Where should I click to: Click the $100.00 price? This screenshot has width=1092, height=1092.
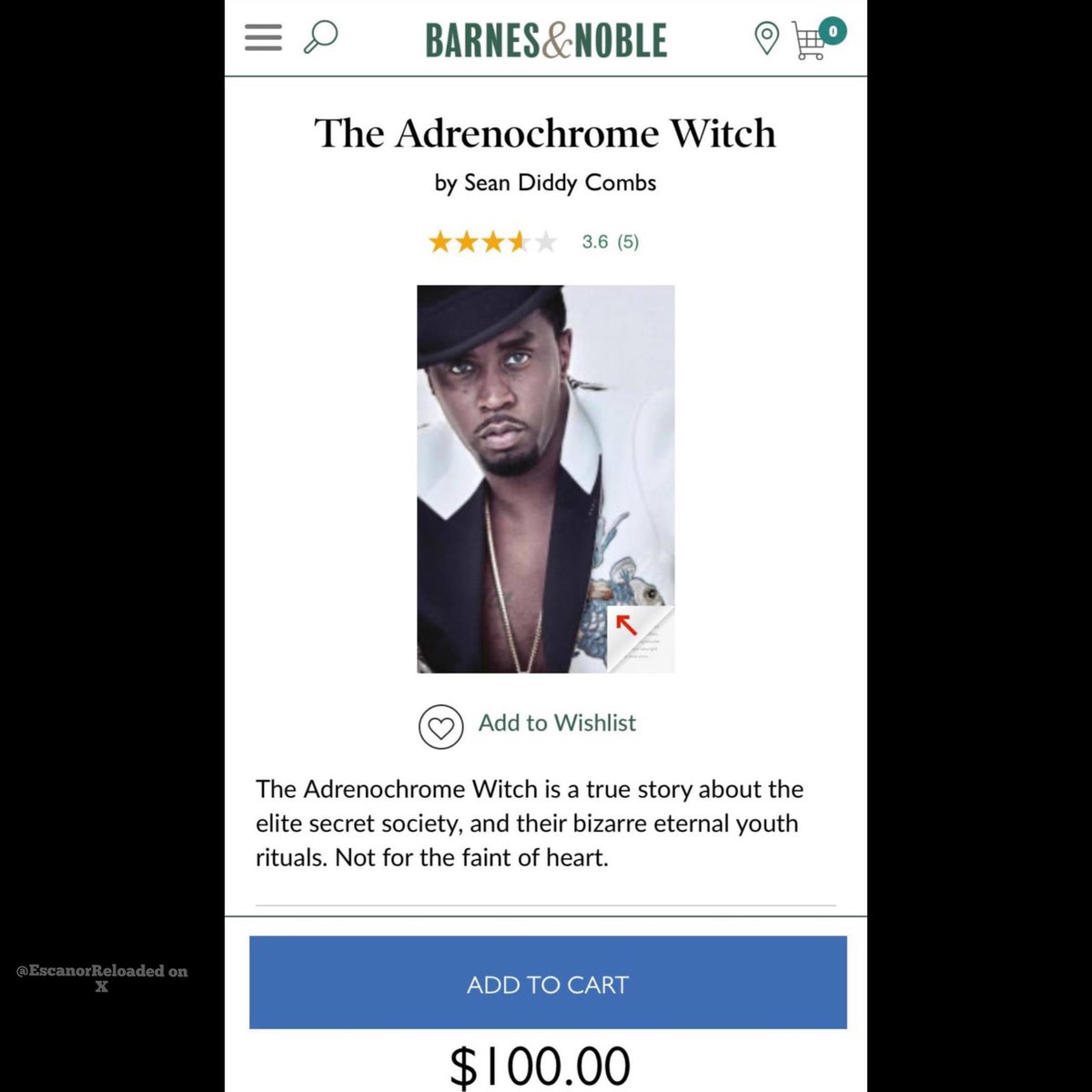click(x=541, y=1067)
